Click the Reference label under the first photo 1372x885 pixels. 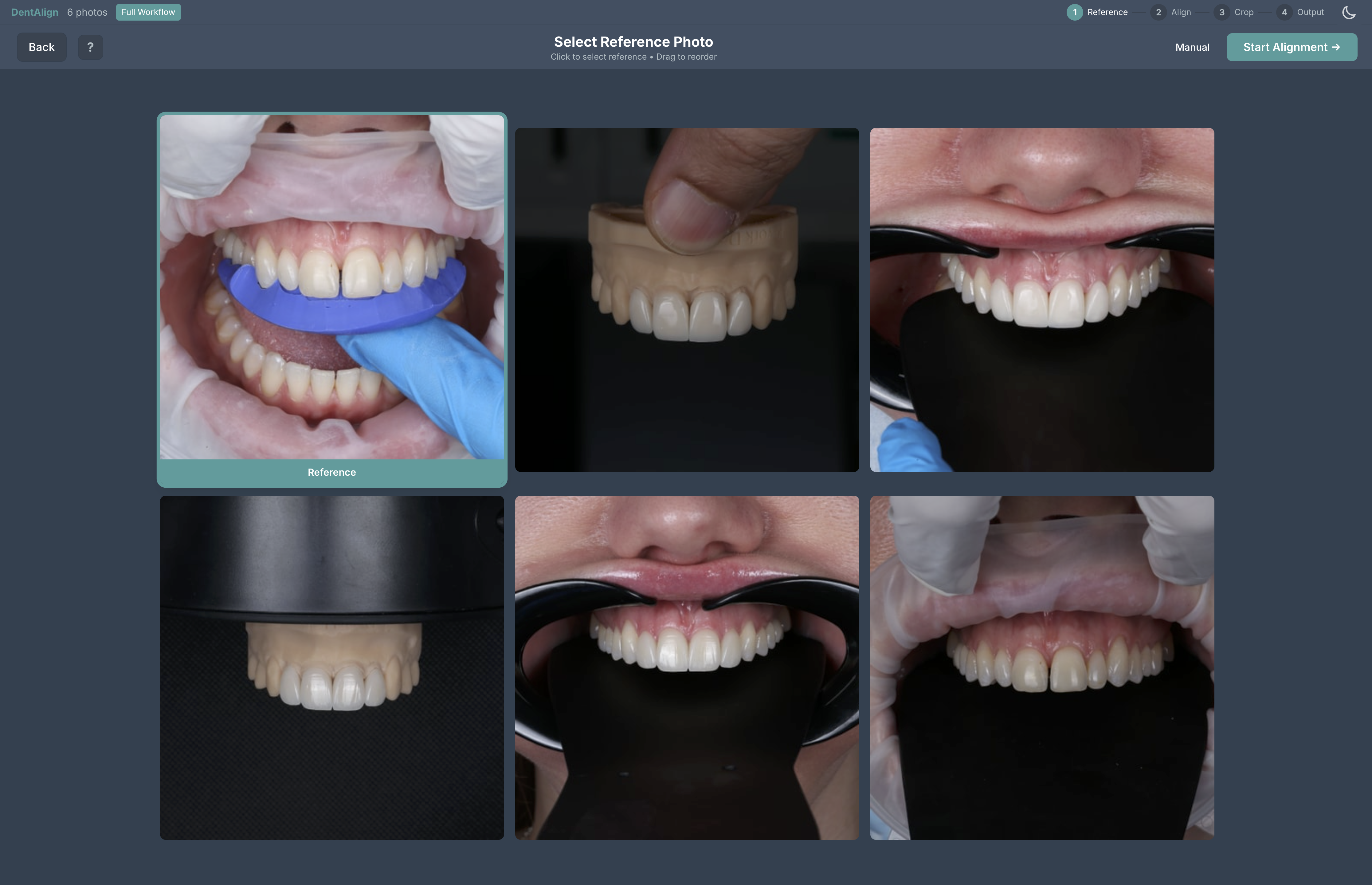[332, 472]
